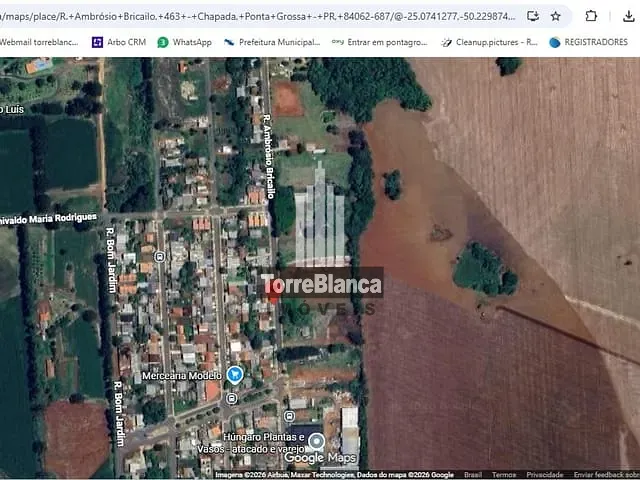Screen dimensions: 640x480
Task: Click the Arbo CRM bookmark favicon
Action: (x=97, y=42)
